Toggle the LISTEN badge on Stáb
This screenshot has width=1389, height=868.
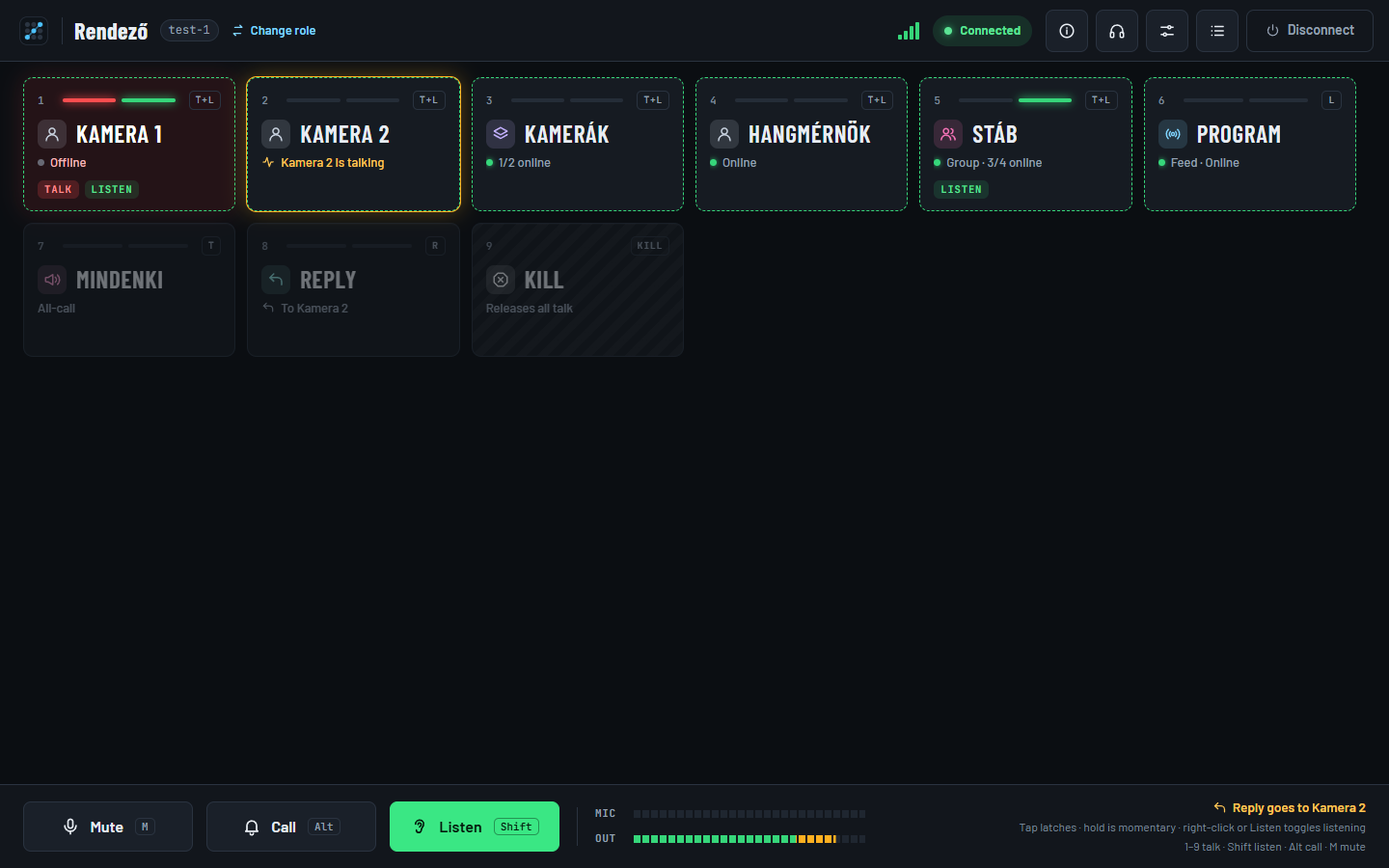962,190
